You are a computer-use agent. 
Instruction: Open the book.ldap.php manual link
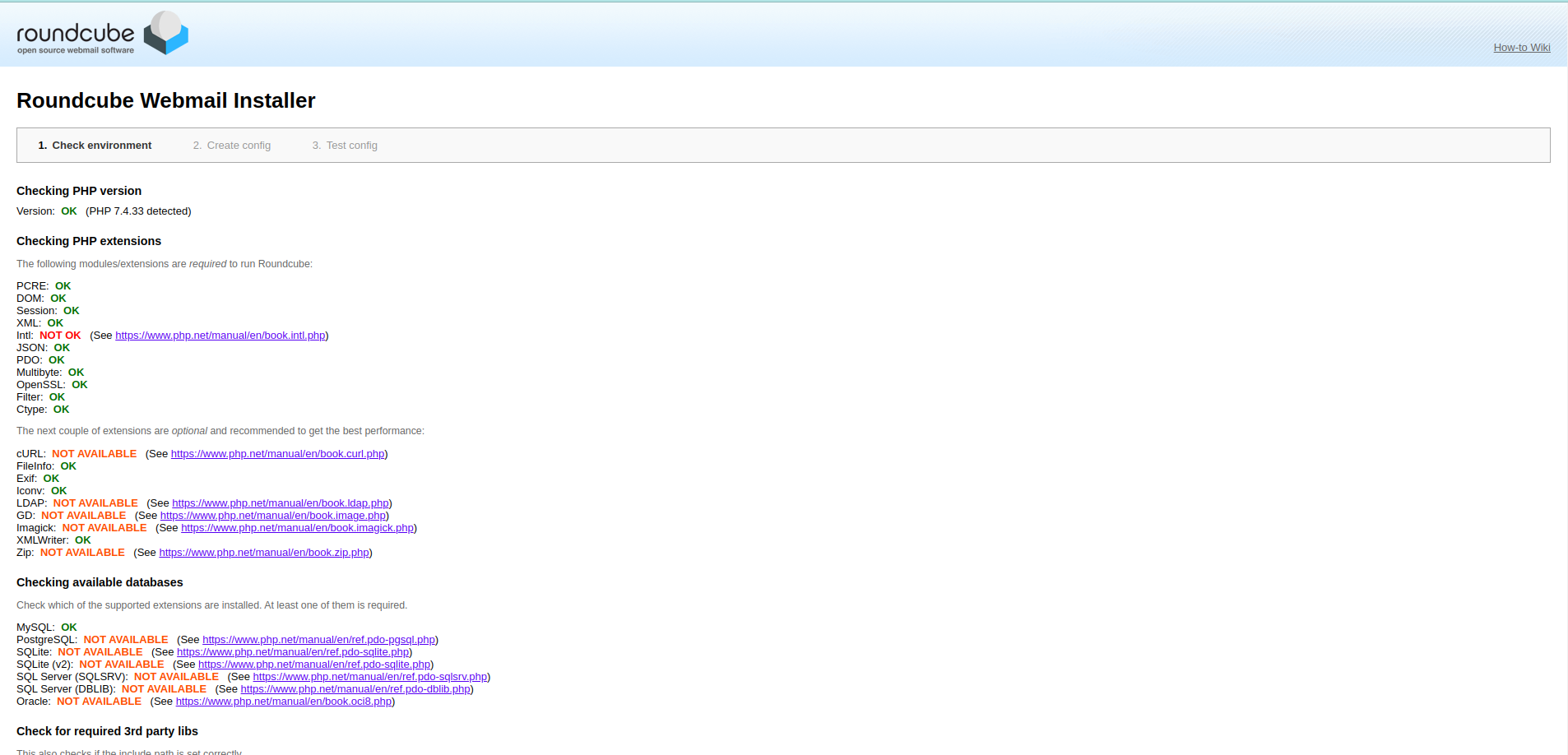pos(281,503)
